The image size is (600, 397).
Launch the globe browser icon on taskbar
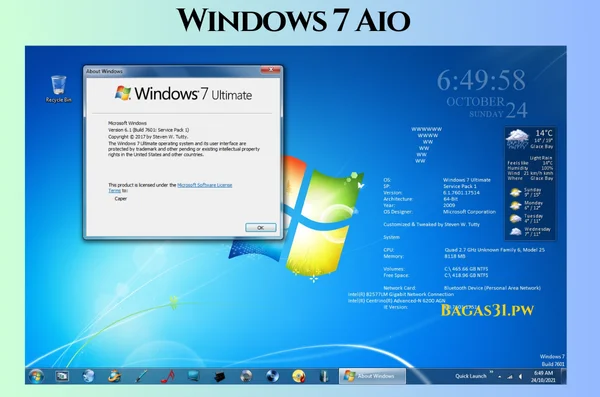click(88, 376)
